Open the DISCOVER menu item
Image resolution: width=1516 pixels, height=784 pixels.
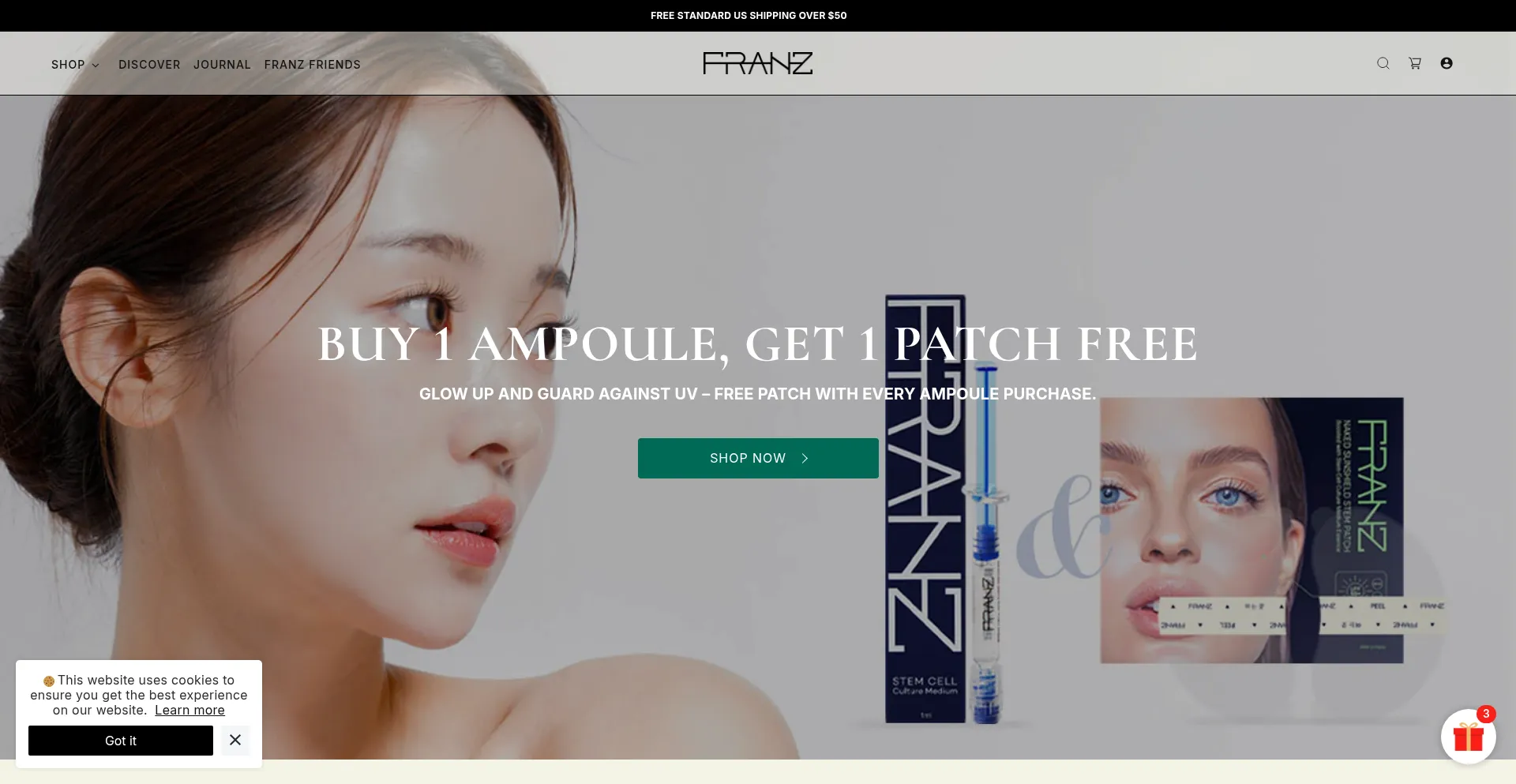coord(149,65)
